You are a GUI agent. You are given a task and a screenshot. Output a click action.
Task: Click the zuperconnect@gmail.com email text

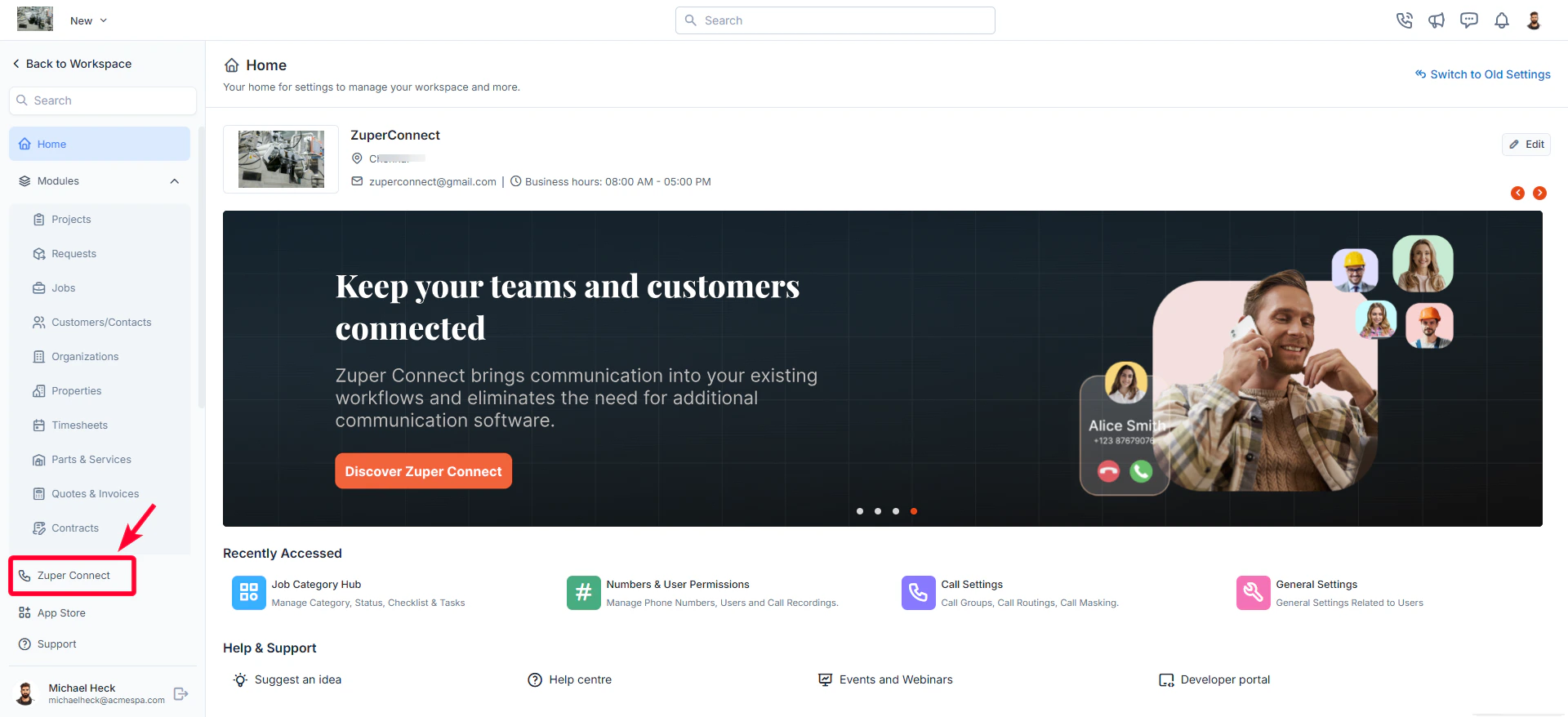[x=433, y=182]
